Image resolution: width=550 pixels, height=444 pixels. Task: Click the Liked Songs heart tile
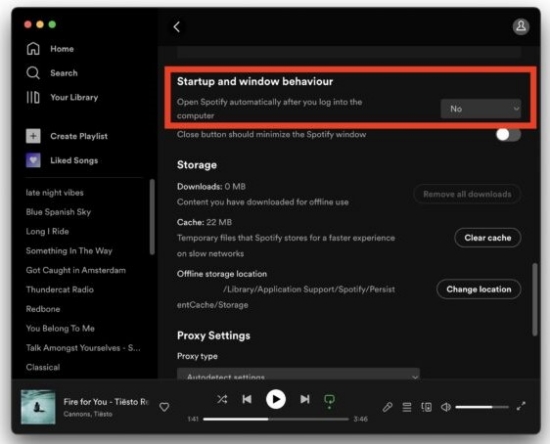coord(33,160)
